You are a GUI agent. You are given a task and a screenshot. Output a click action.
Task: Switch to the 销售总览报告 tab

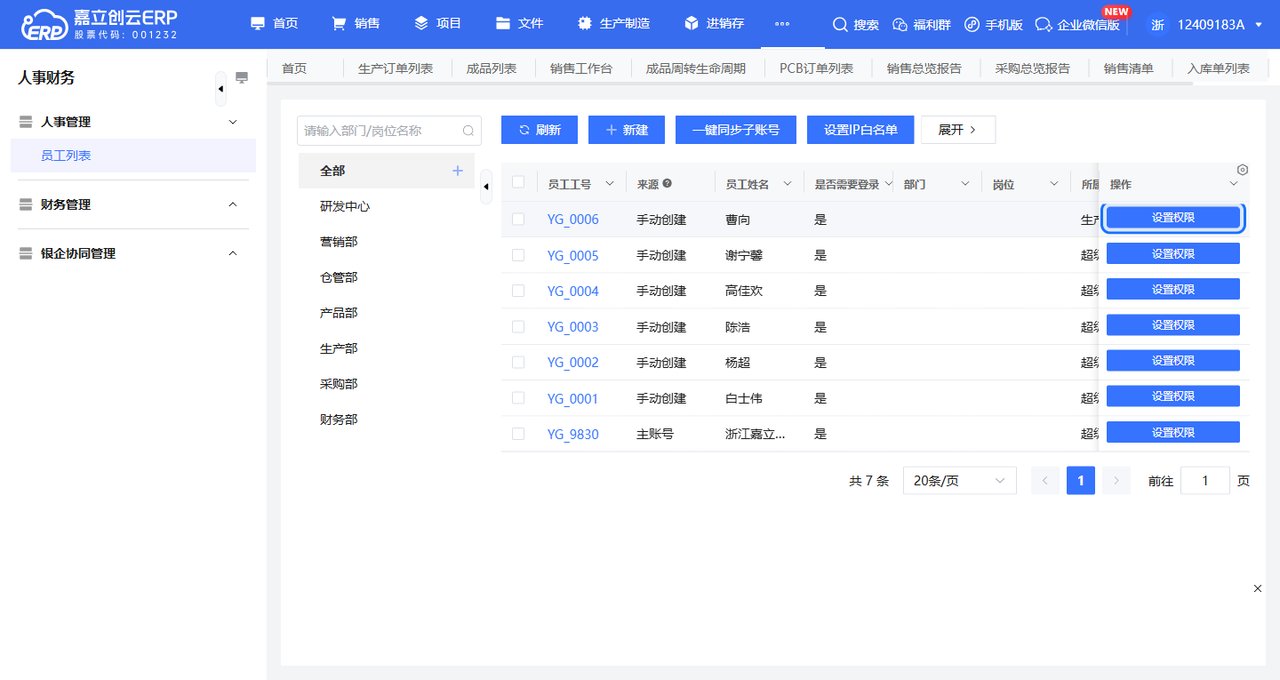[924, 69]
